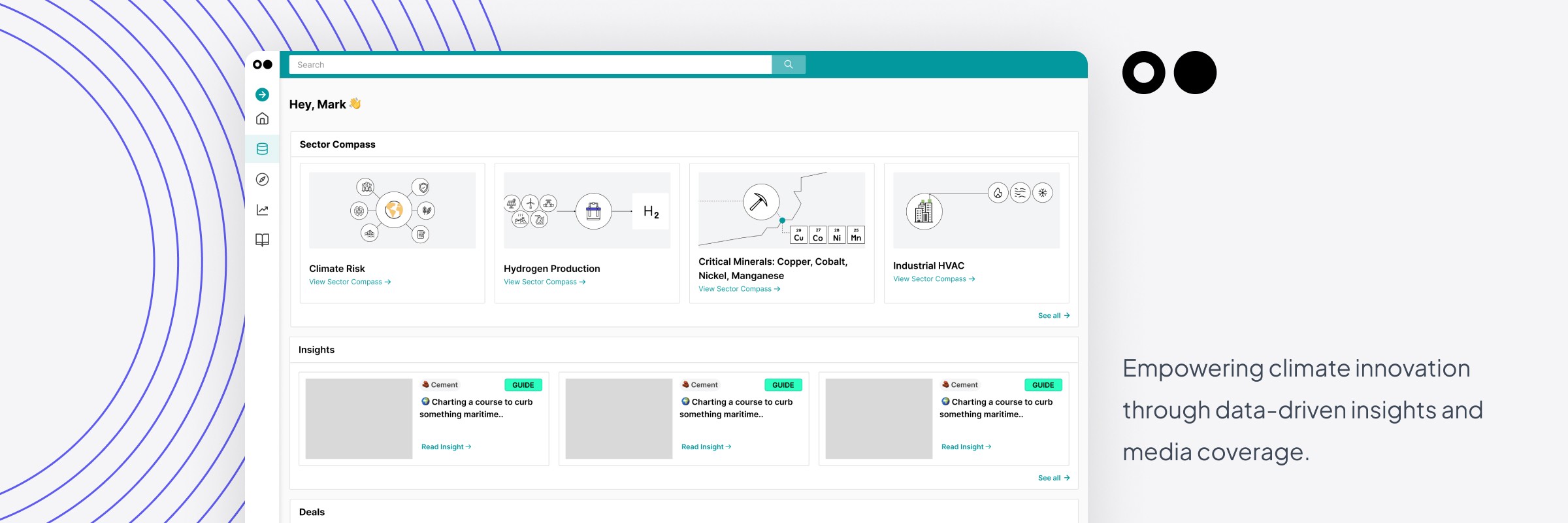Viewport: 1568px width, 523px height.
Task: Open the second insight's grey thumbnail
Action: (x=619, y=419)
